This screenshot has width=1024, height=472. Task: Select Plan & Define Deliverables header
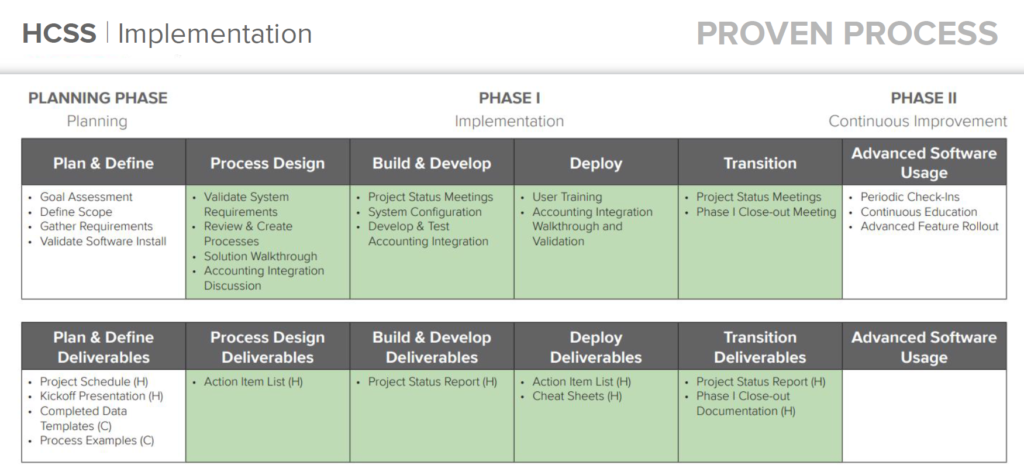103,347
